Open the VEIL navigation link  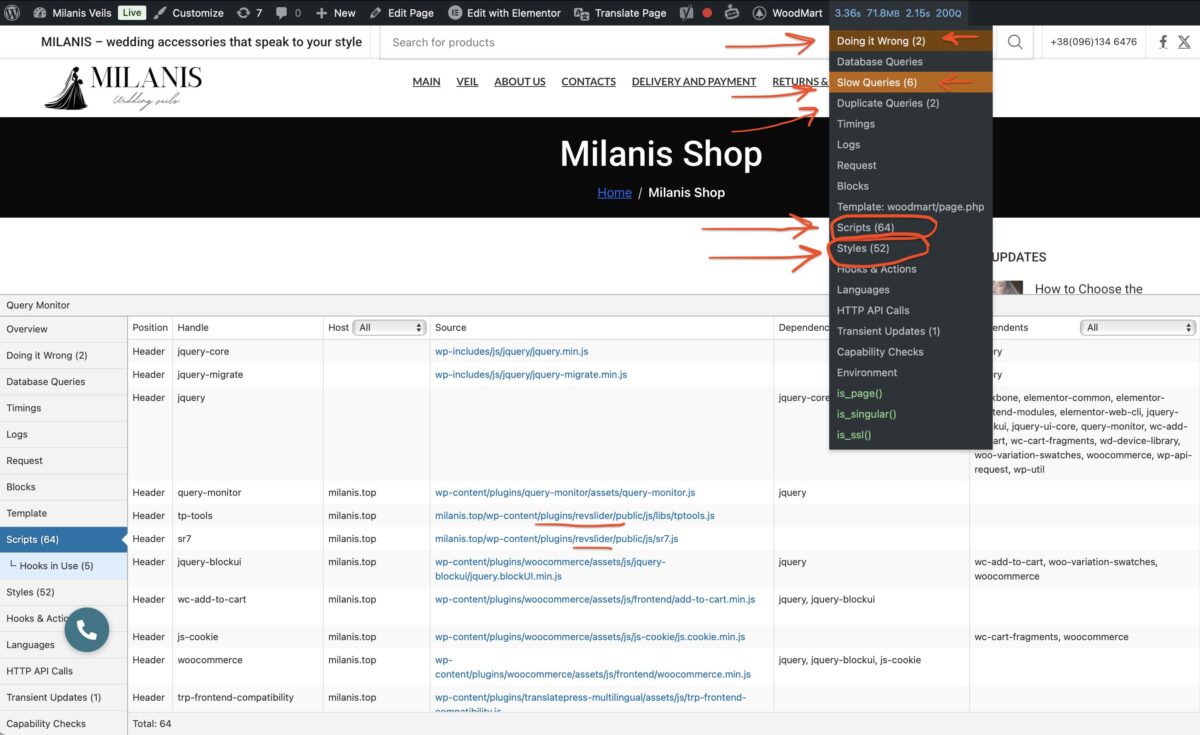[467, 82]
